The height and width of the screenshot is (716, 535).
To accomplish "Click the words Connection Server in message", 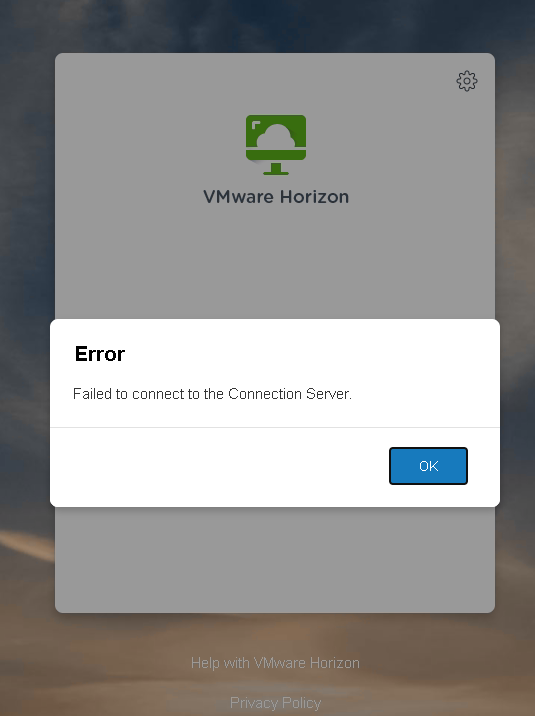I will (x=289, y=394).
